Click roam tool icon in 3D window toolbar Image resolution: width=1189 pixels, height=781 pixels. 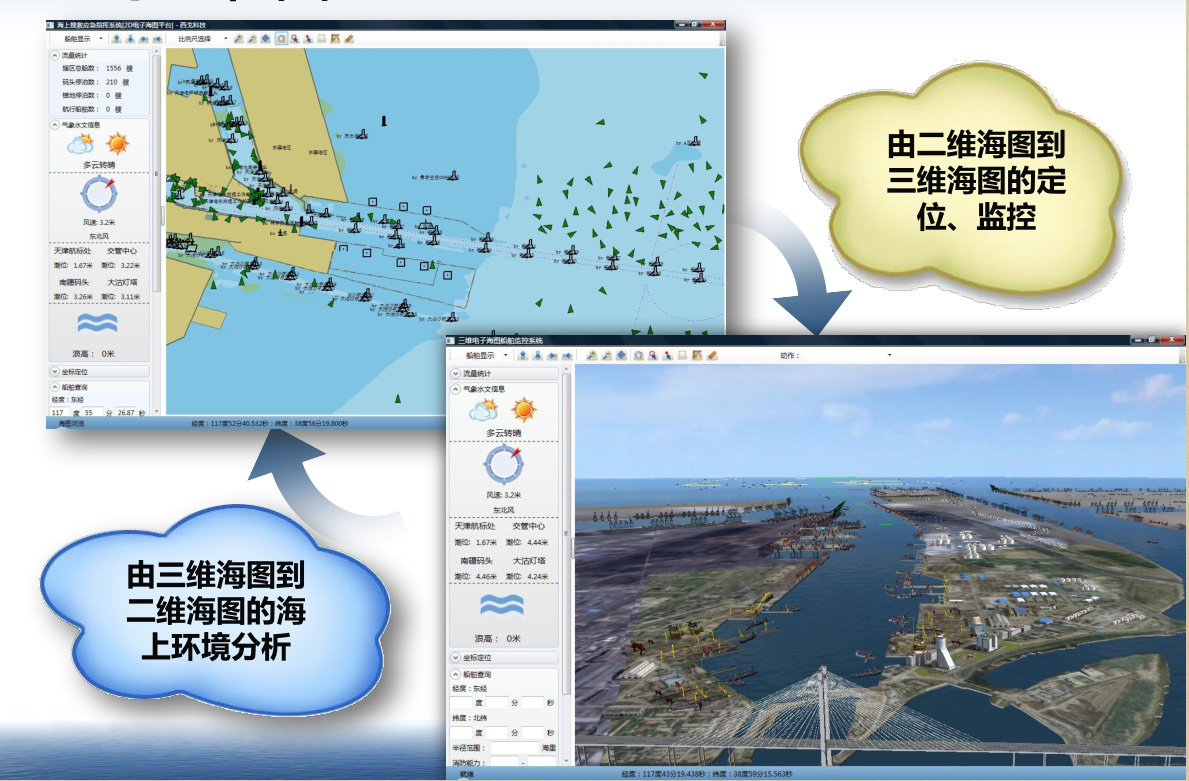click(x=638, y=355)
